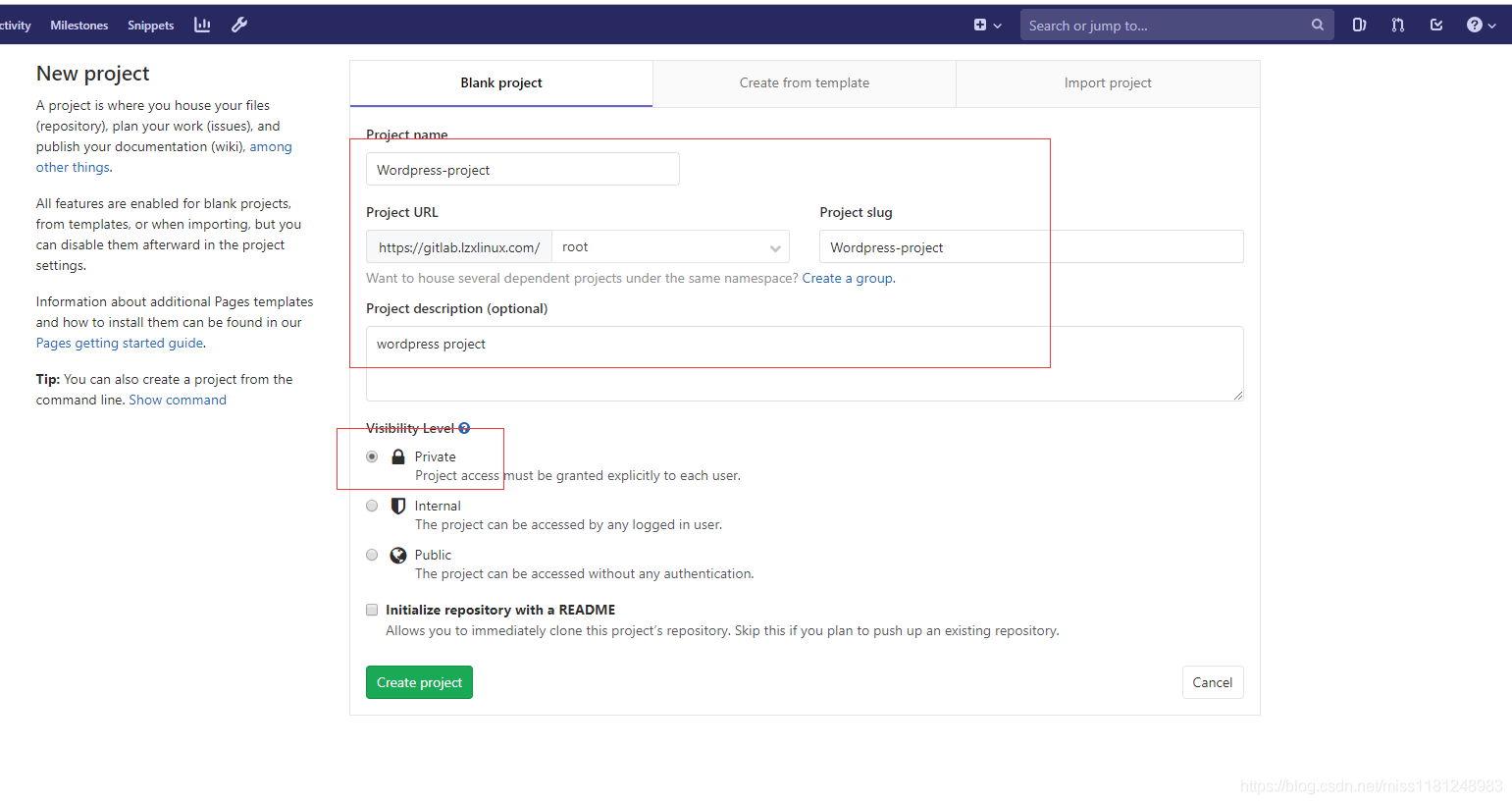The width and height of the screenshot is (1512, 804).
Task: Click the Visibility Level help icon
Action: click(464, 428)
